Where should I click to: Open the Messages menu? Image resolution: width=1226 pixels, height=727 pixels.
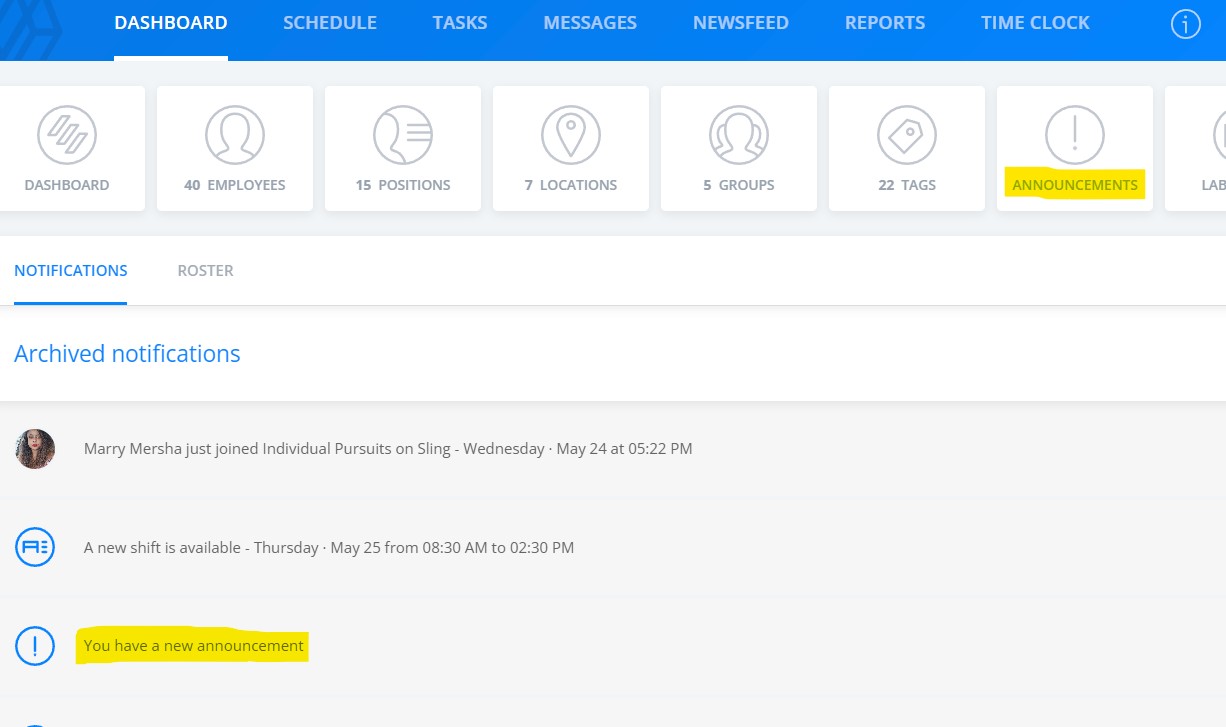(590, 23)
